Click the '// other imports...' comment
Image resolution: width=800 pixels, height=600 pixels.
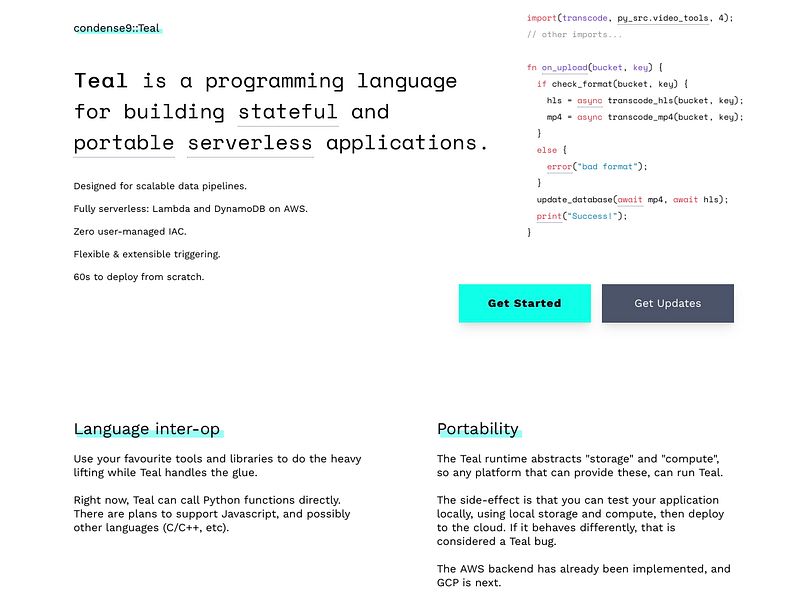(574, 34)
